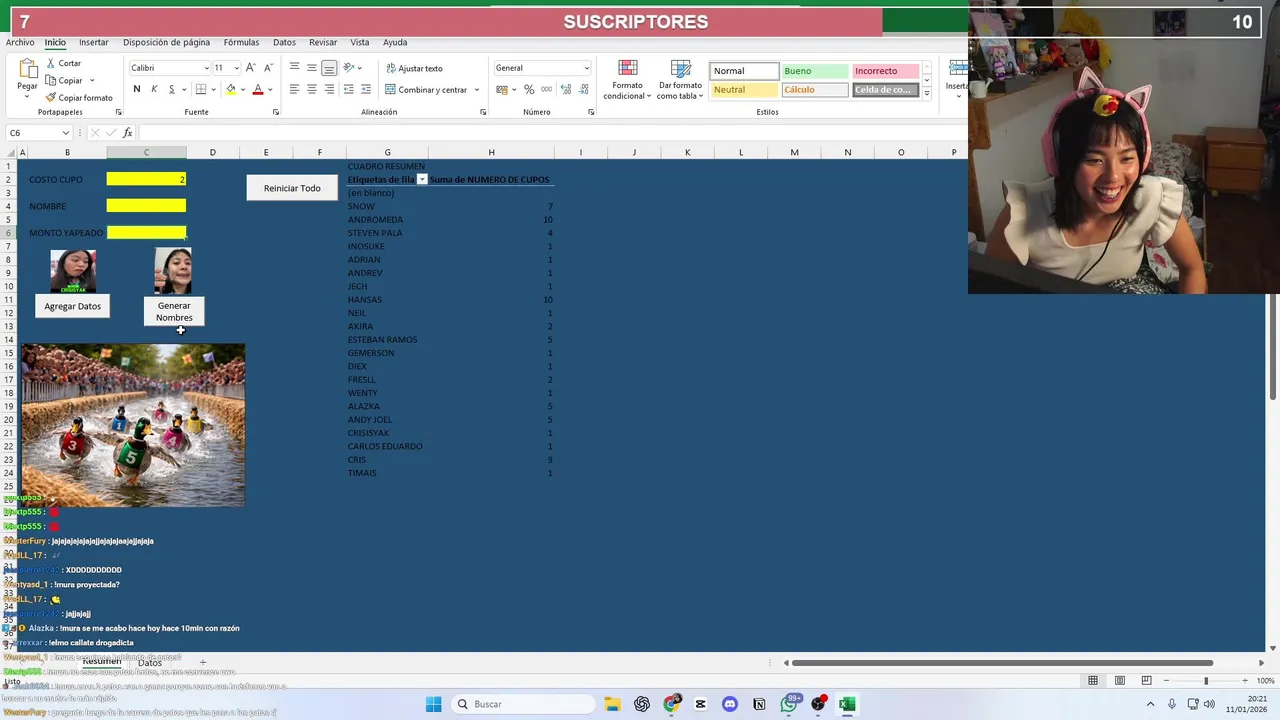
Task: Open the Calibri font name dropdown
Action: pyautogui.click(x=207, y=68)
